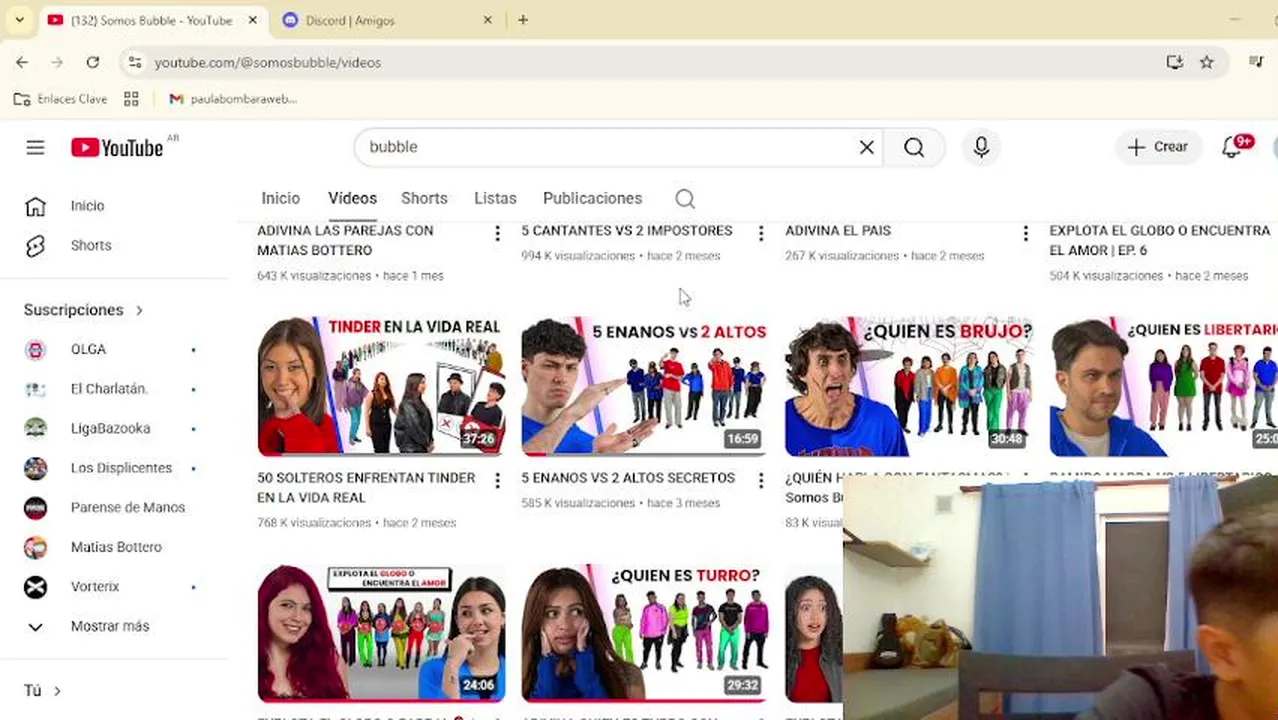The width and height of the screenshot is (1278, 720).
Task: Search within the channel magnifier icon
Action: pos(685,199)
